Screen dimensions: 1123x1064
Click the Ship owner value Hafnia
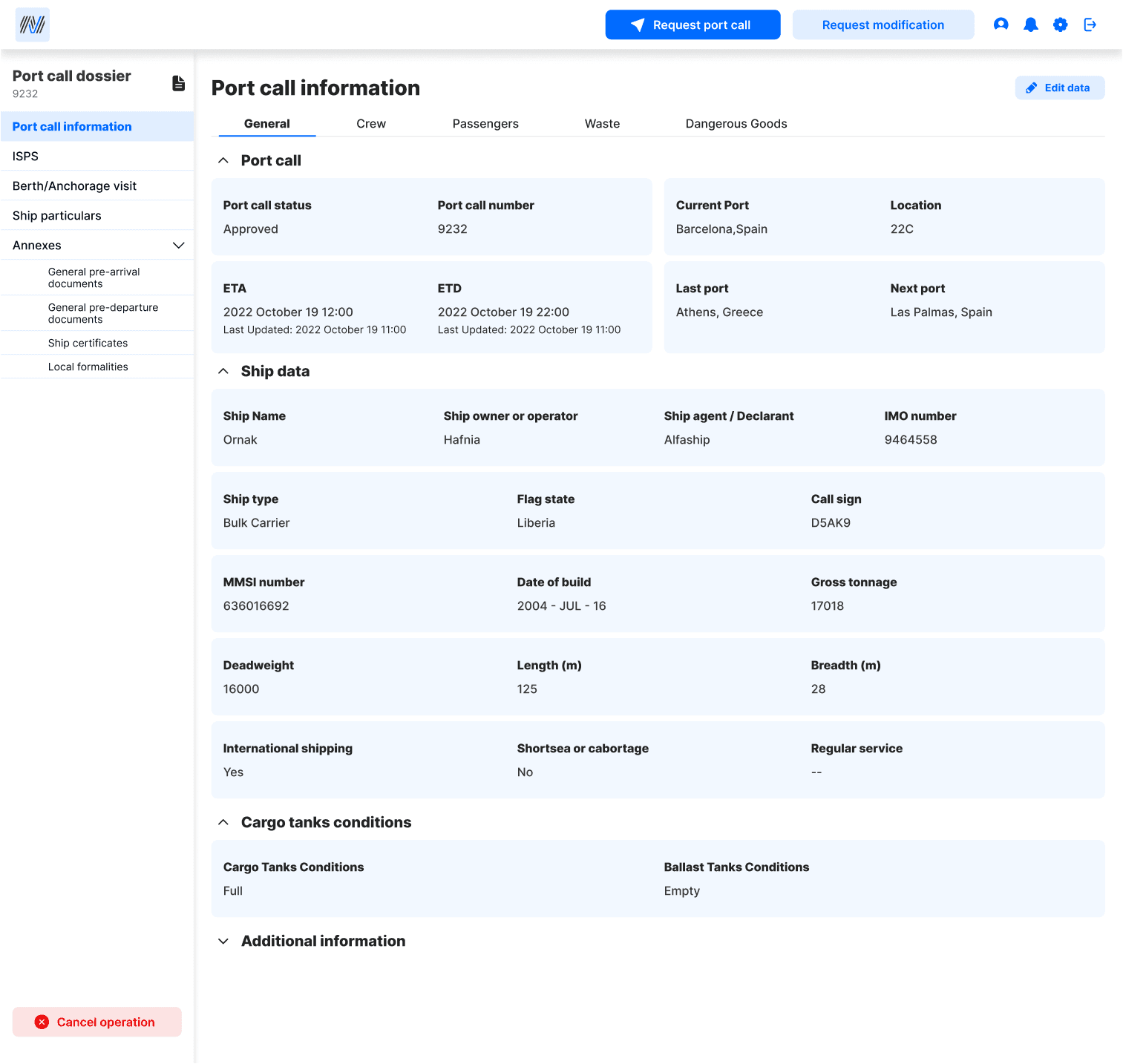[462, 439]
